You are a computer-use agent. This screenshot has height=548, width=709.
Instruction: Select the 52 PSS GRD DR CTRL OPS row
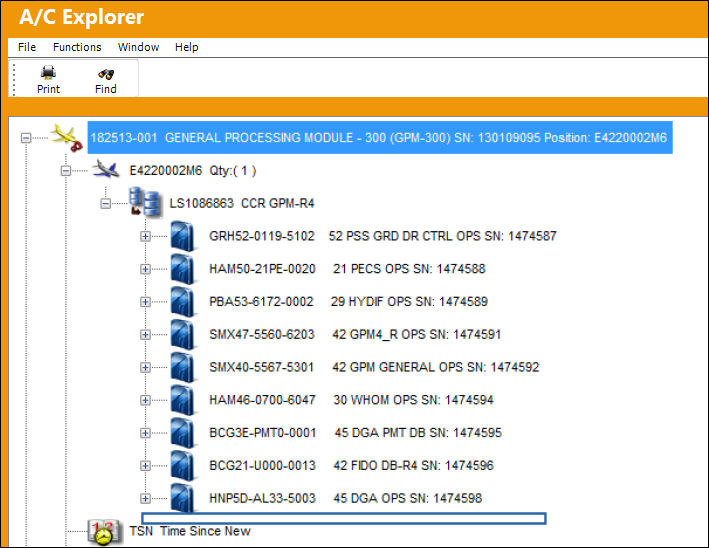point(383,236)
